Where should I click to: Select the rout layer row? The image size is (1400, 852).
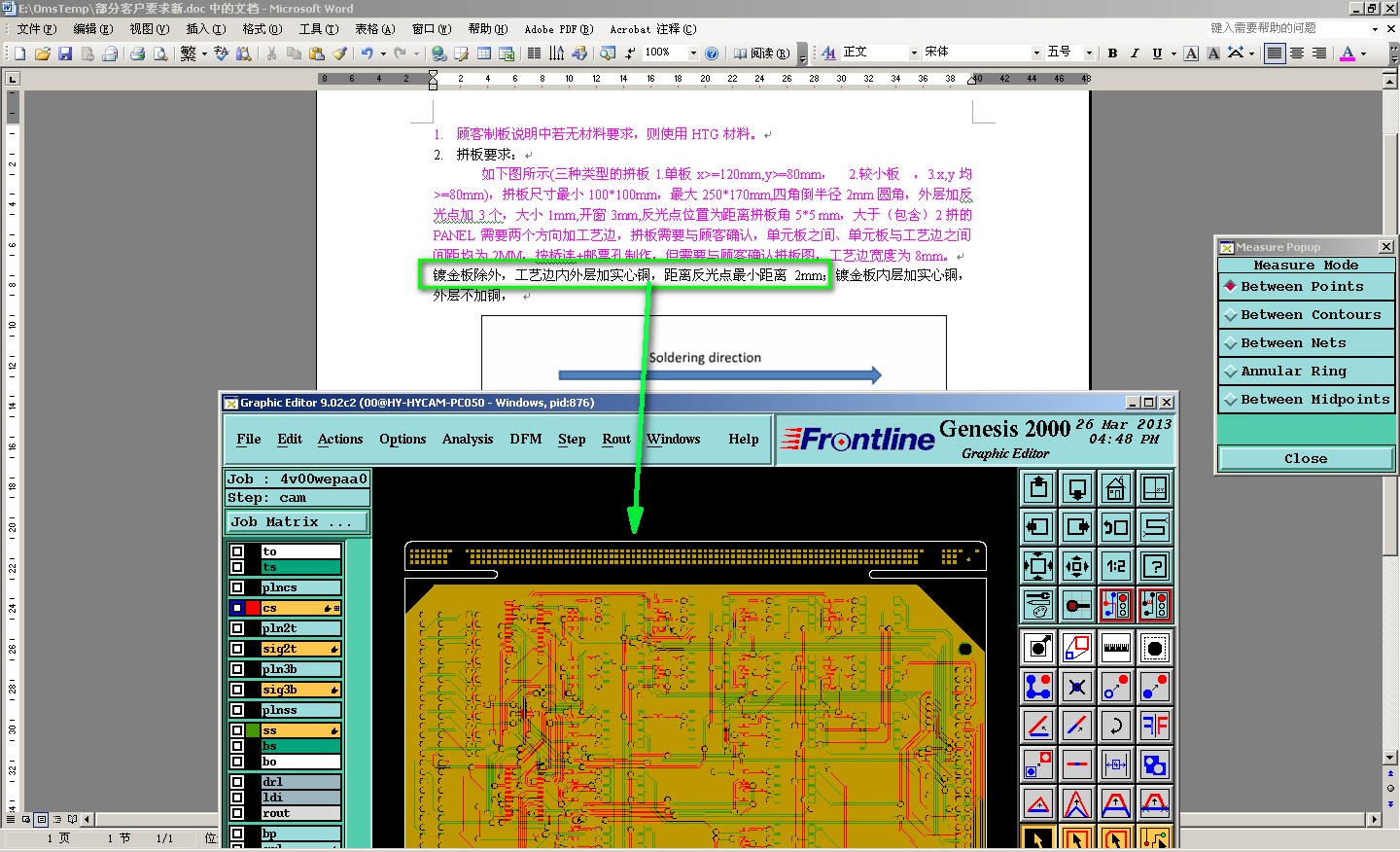(300, 813)
